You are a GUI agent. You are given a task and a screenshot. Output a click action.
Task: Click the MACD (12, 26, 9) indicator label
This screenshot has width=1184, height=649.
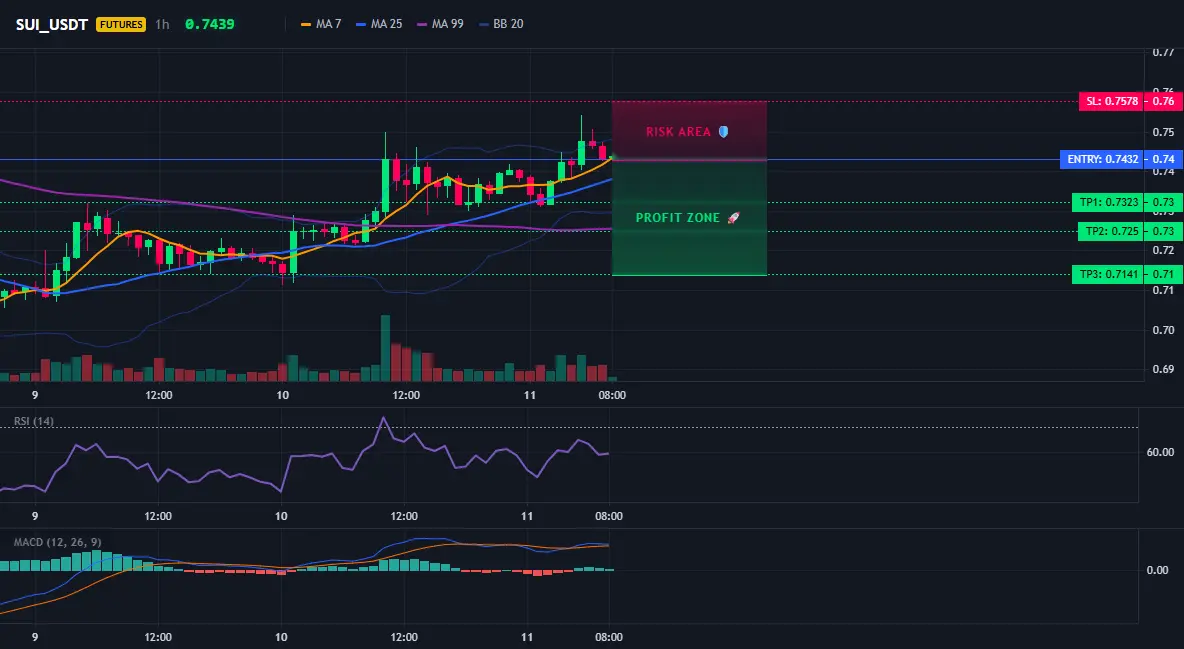pos(57,542)
